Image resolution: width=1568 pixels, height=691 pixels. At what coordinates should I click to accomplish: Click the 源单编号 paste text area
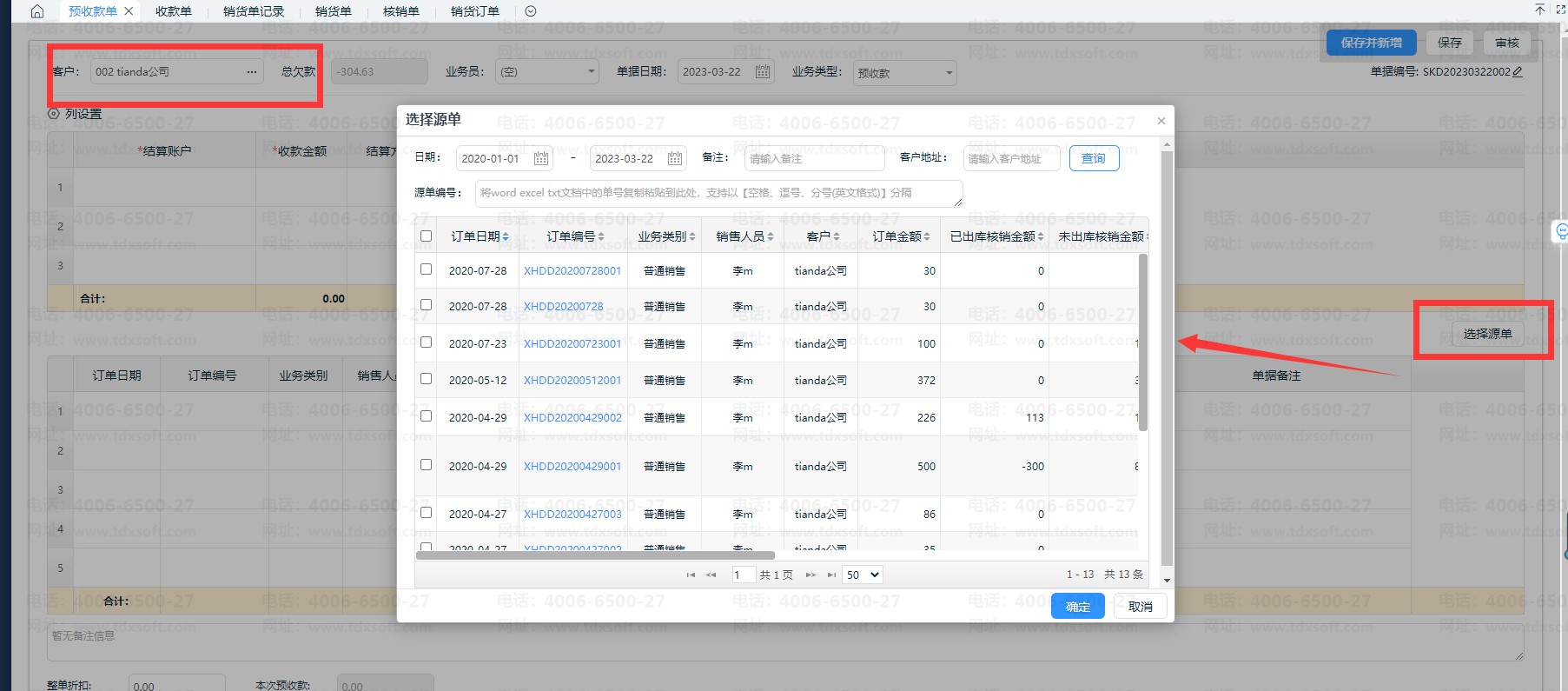click(718, 193)
